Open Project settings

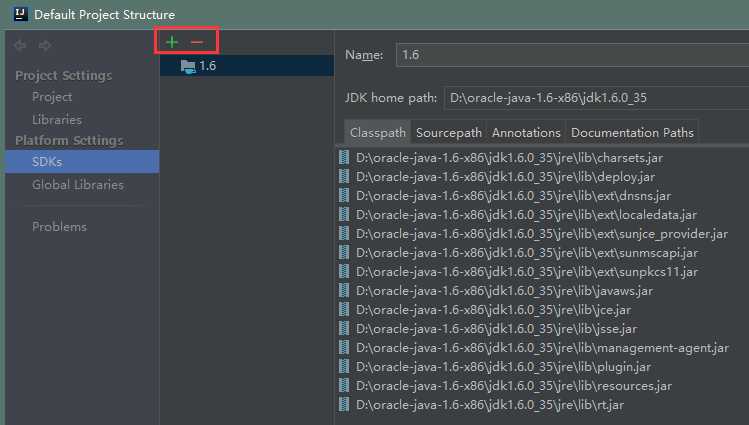pos(52,97)
